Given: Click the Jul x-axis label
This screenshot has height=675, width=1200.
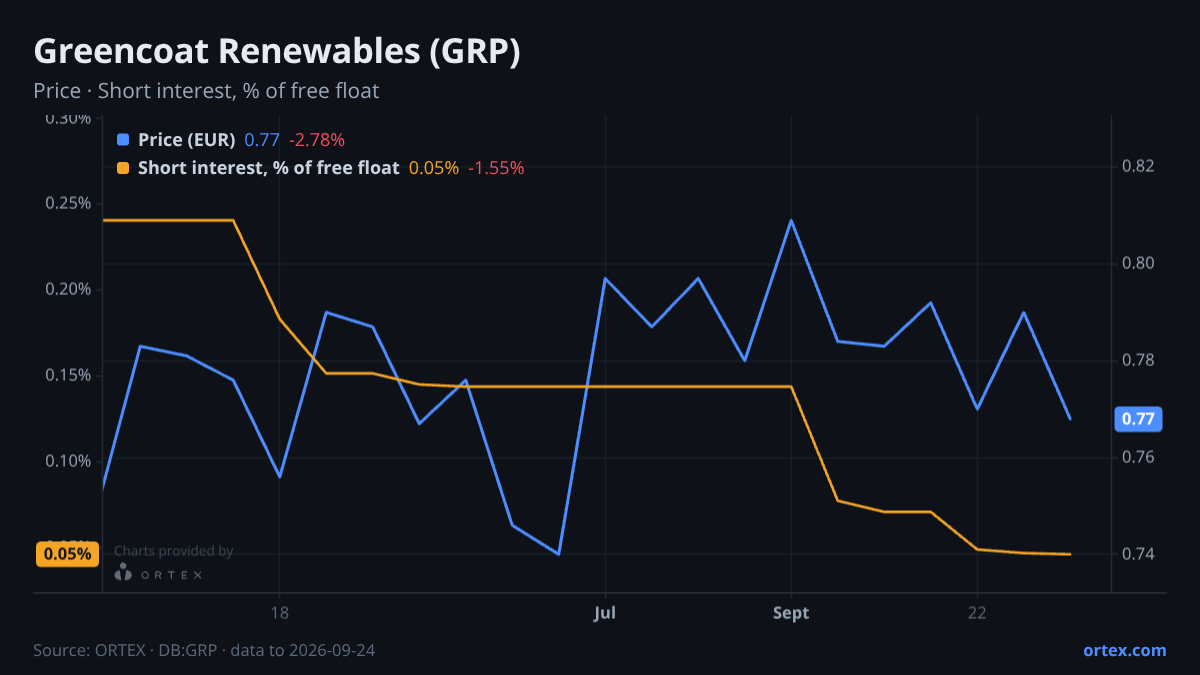Looking at the screenshot, I should 605,613.
